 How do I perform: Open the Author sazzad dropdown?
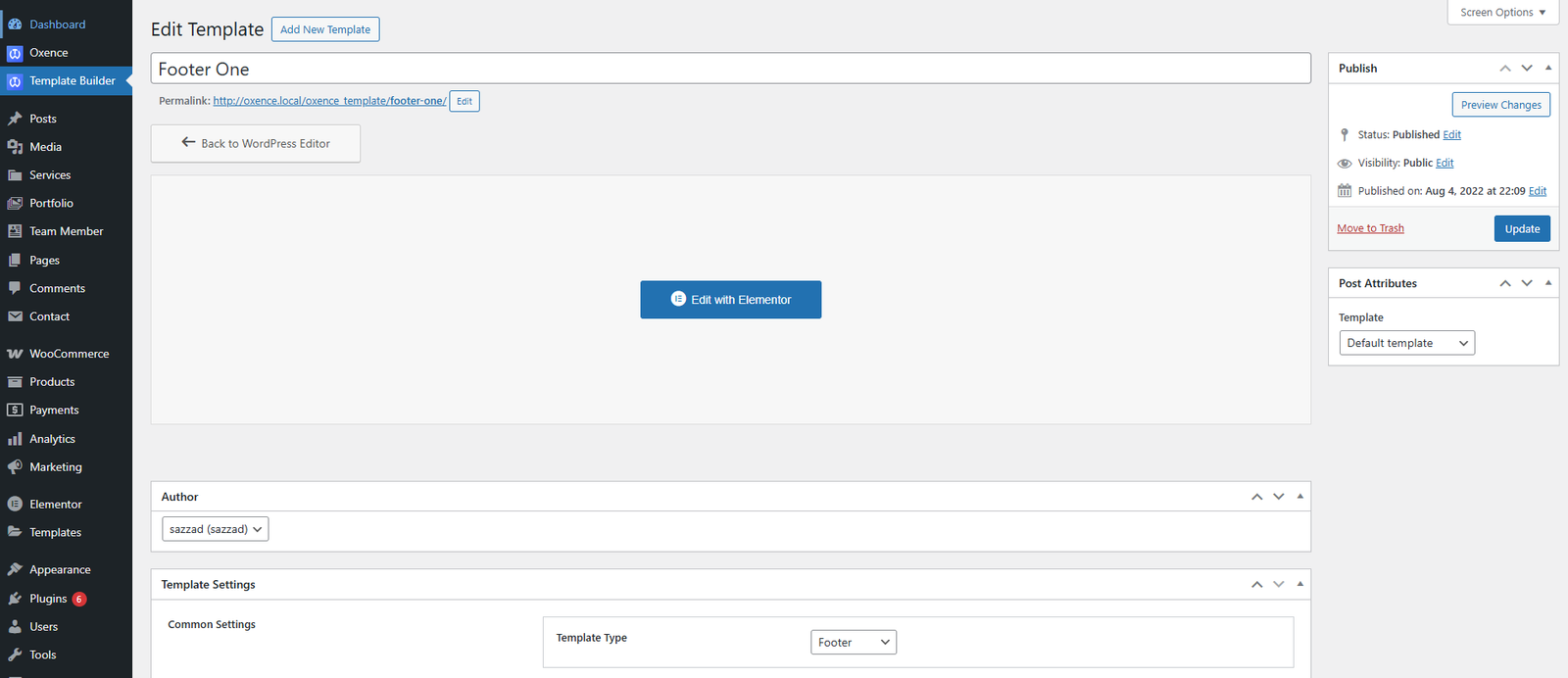[215, 529]
